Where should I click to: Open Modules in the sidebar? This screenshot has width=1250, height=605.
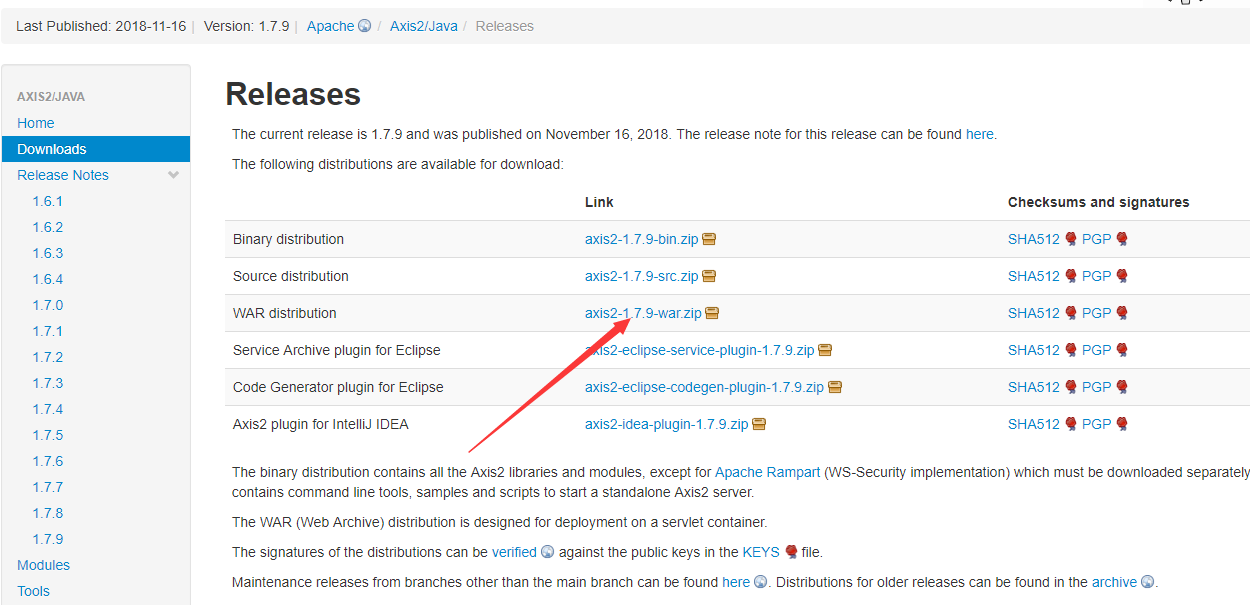(x=43, y=565)
